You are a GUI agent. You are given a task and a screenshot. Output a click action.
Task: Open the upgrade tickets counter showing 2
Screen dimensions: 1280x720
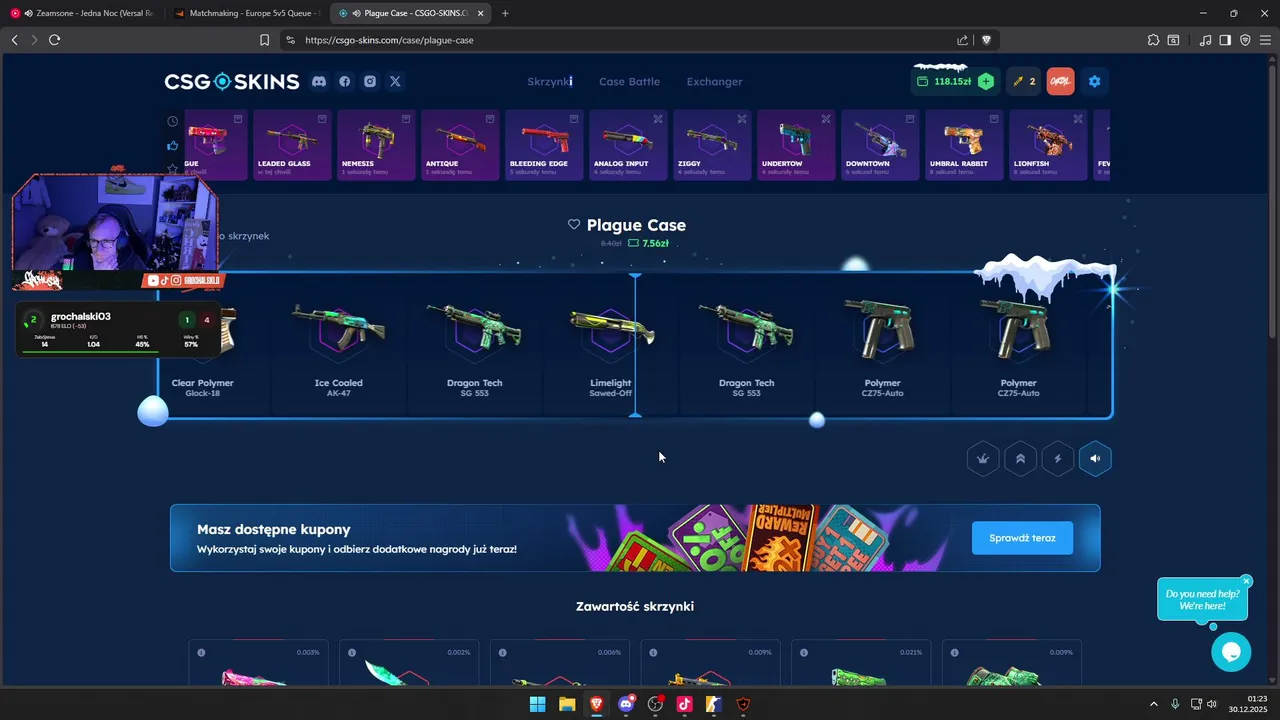coord(1023,81)
